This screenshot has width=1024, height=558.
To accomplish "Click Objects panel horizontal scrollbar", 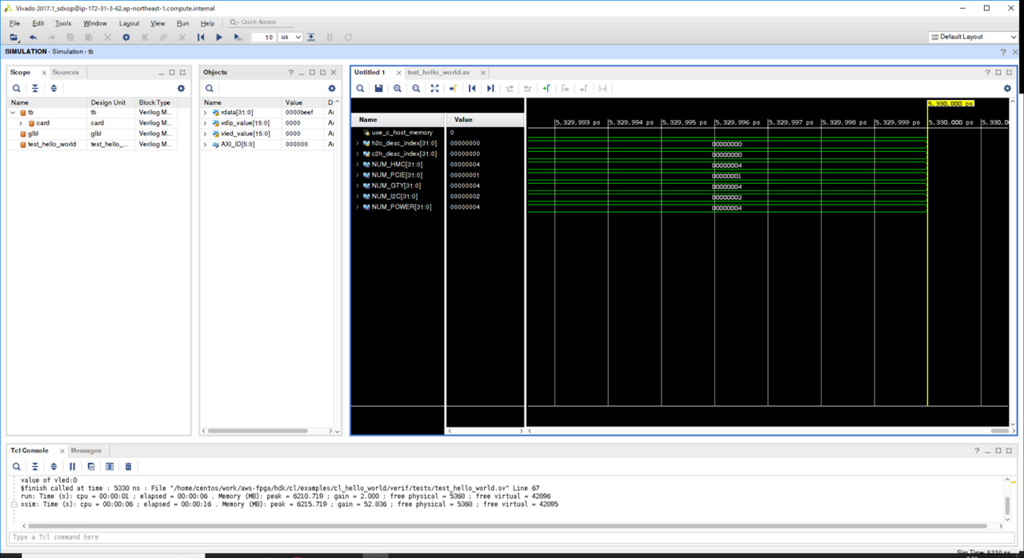I will pyautogui.click(x=258, y=431).
